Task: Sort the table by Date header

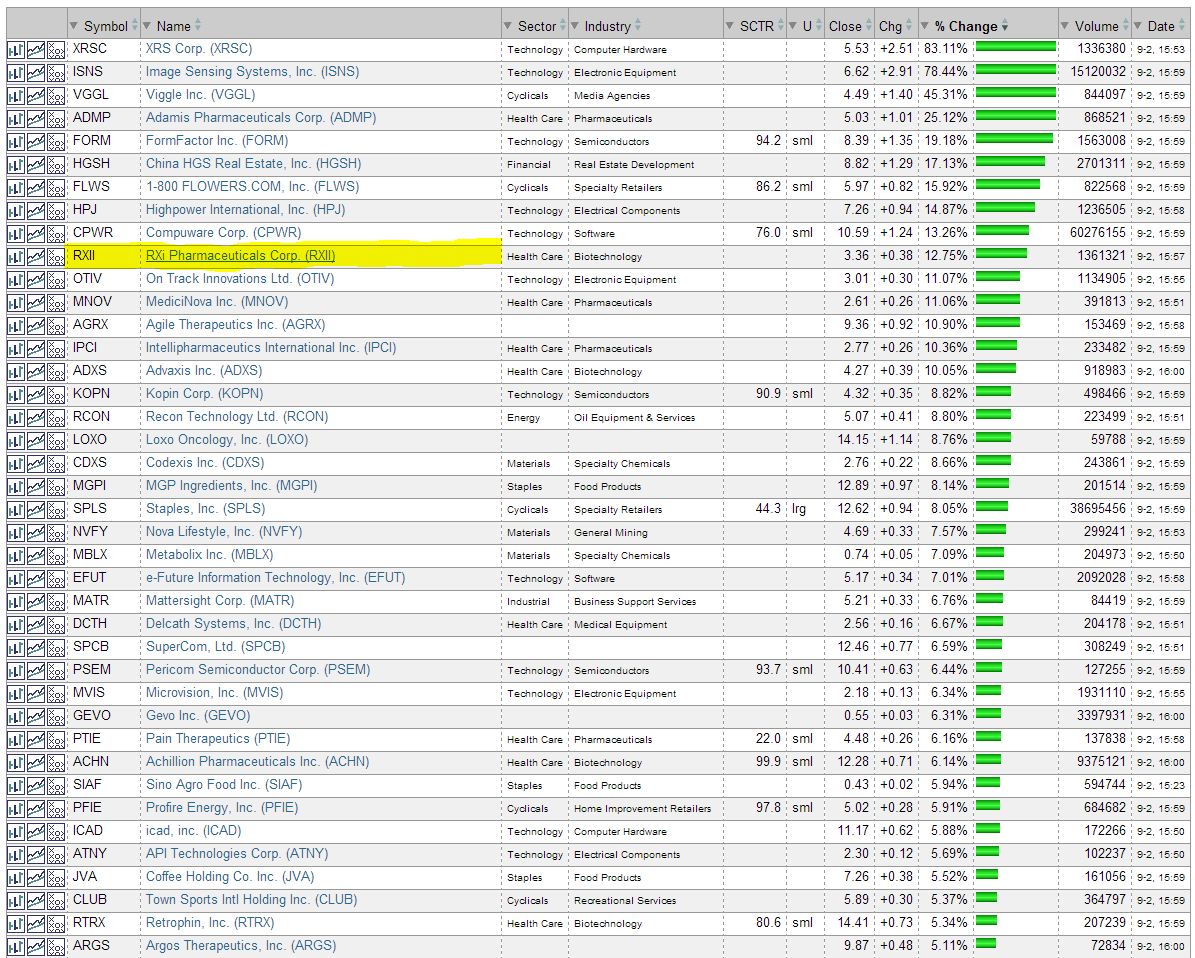Action: pyautogui.click(x=1161, y=26)
